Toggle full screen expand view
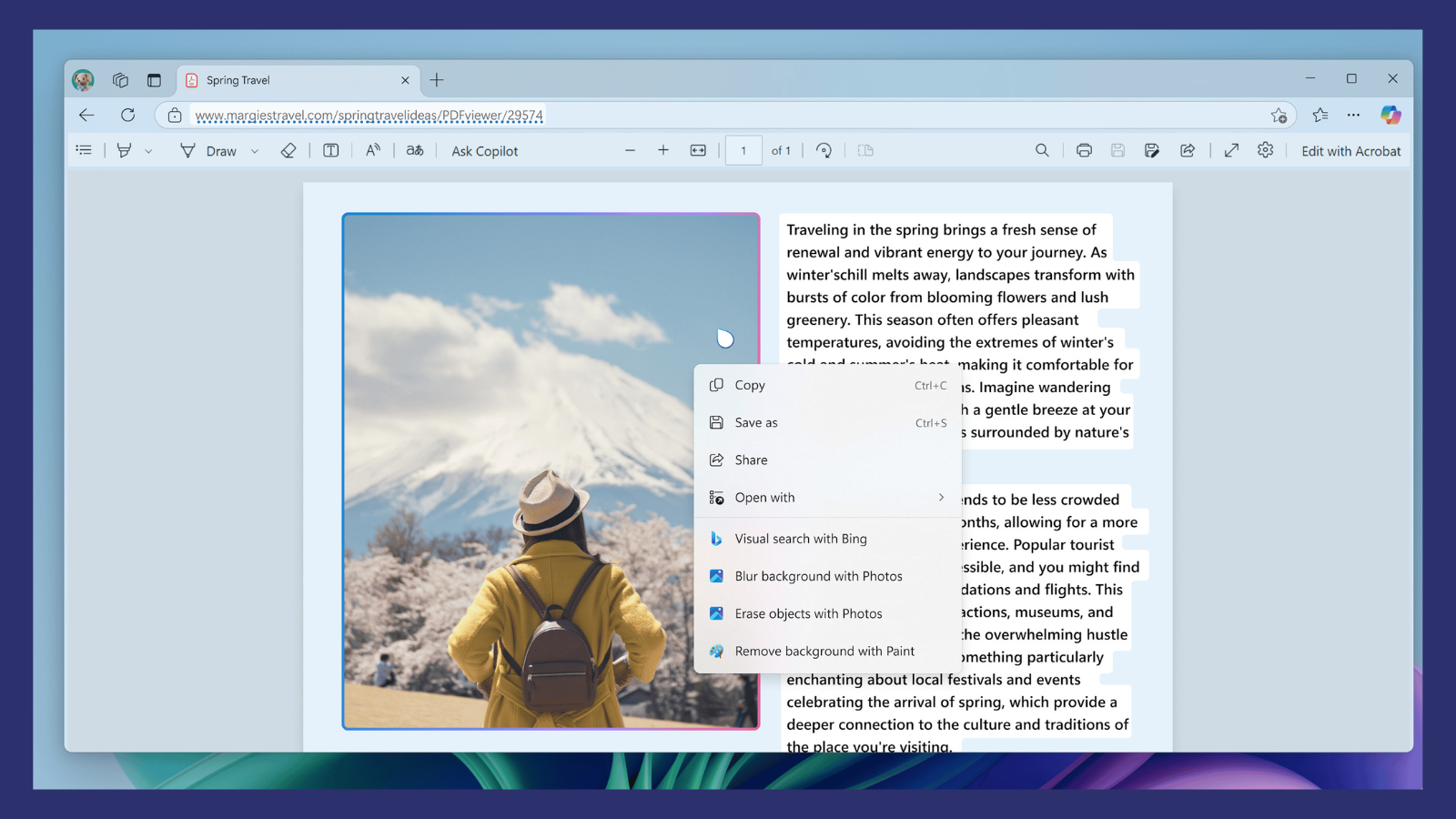Image resolution: width=1456 pixels, height=819 pixels. click(1231, 151)
